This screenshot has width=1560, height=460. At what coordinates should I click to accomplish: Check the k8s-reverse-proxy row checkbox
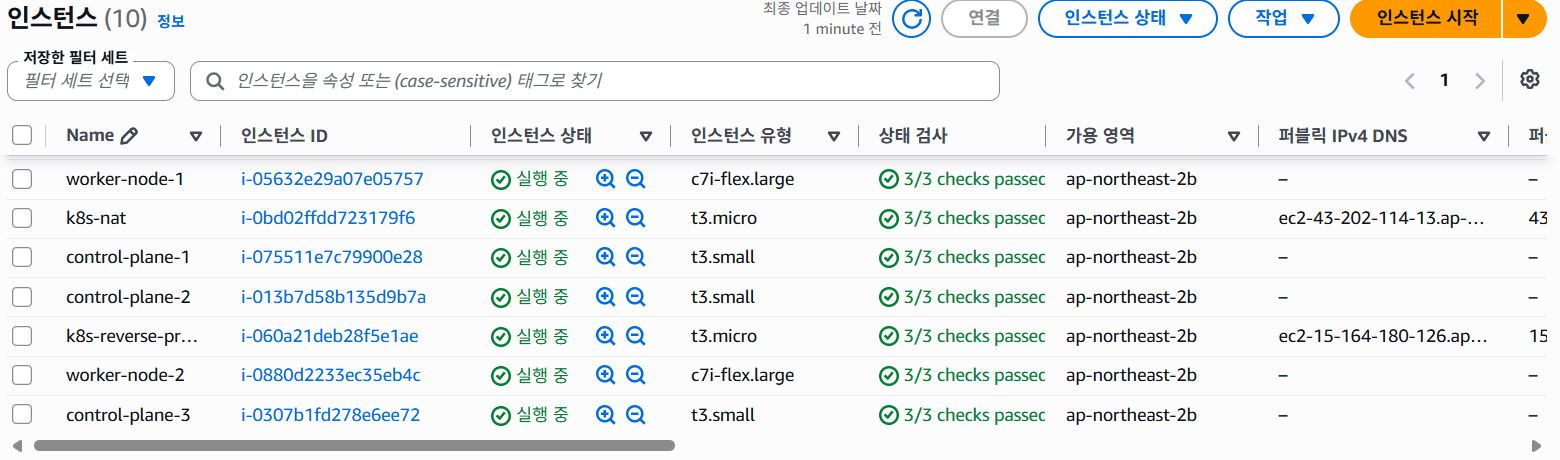click(x=22, y=336)
